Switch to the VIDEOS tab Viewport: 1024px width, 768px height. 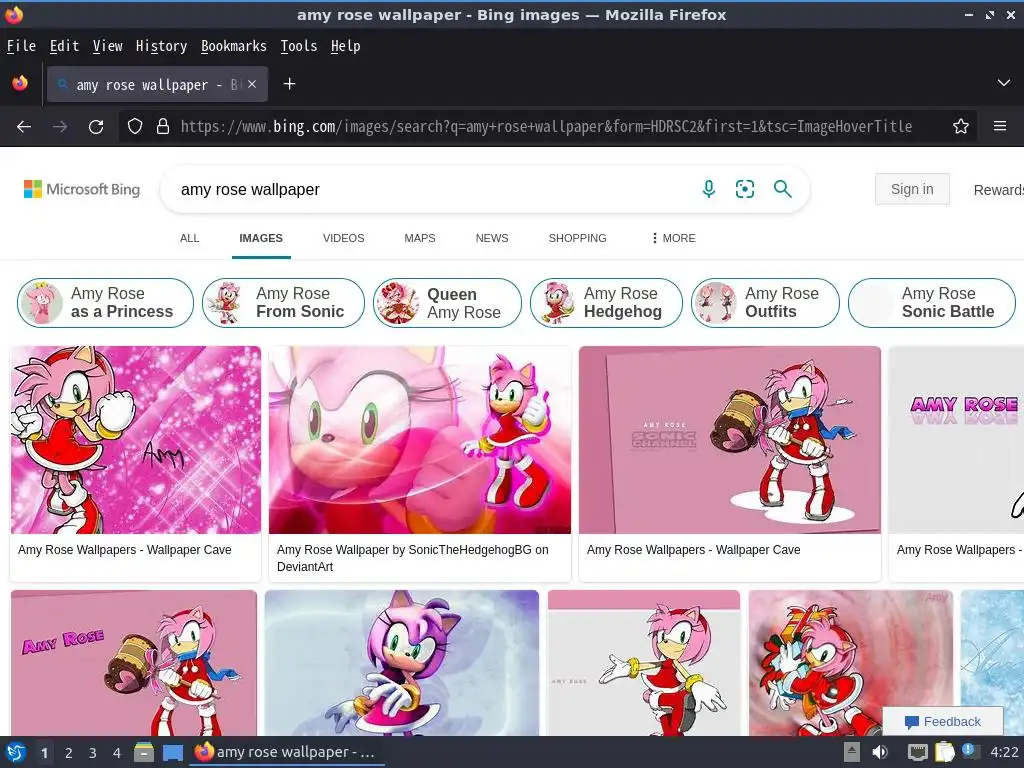344,238
